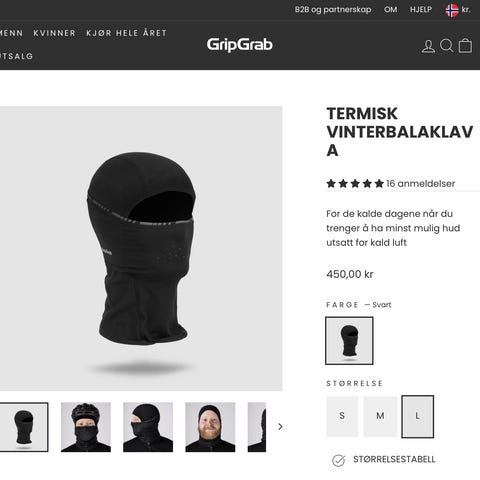Open the B2B og partnerskap link

coord(333,10)
